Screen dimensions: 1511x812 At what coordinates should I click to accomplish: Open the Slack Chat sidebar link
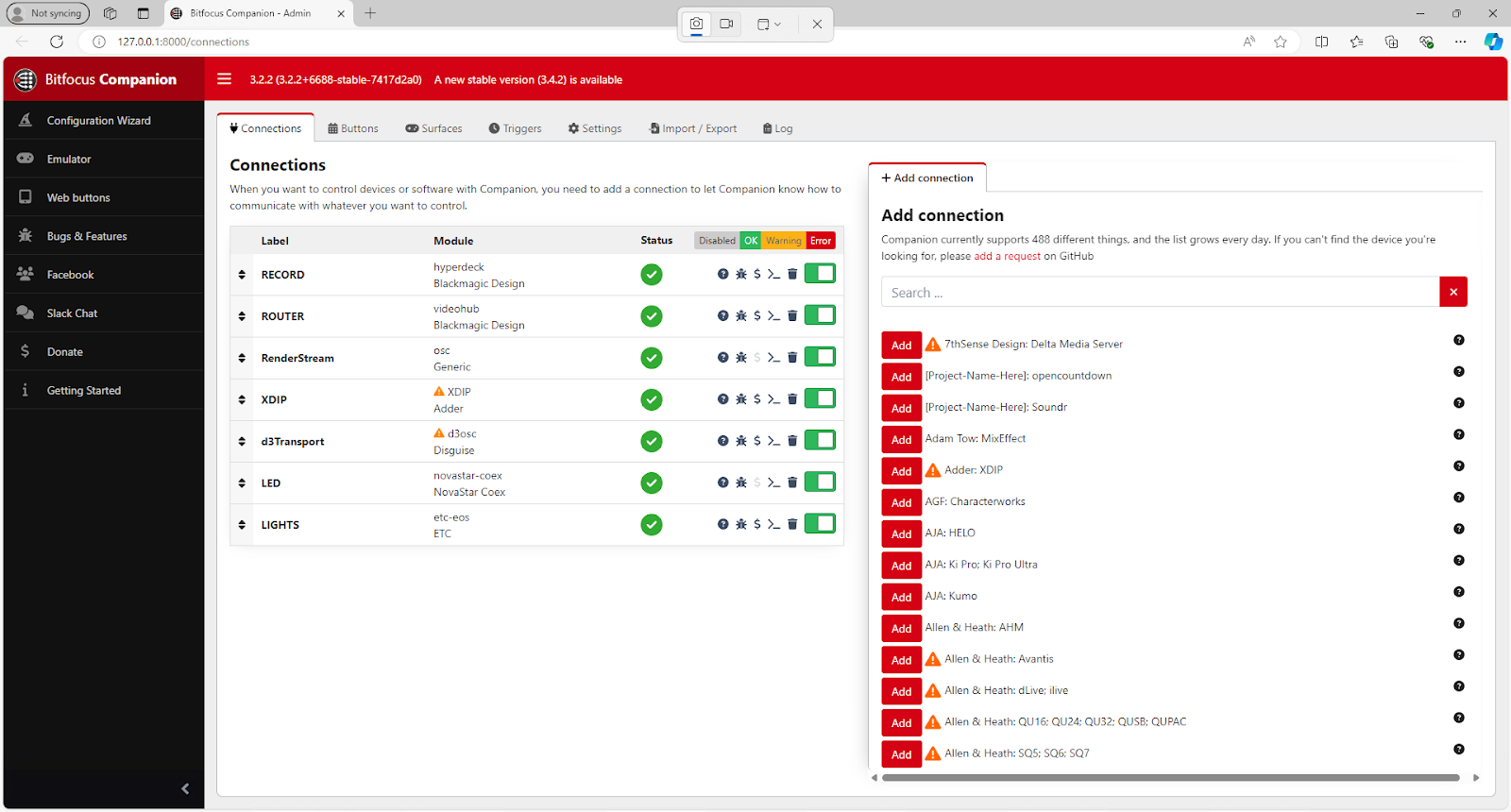pyautogui.click(x=104, y=313)
